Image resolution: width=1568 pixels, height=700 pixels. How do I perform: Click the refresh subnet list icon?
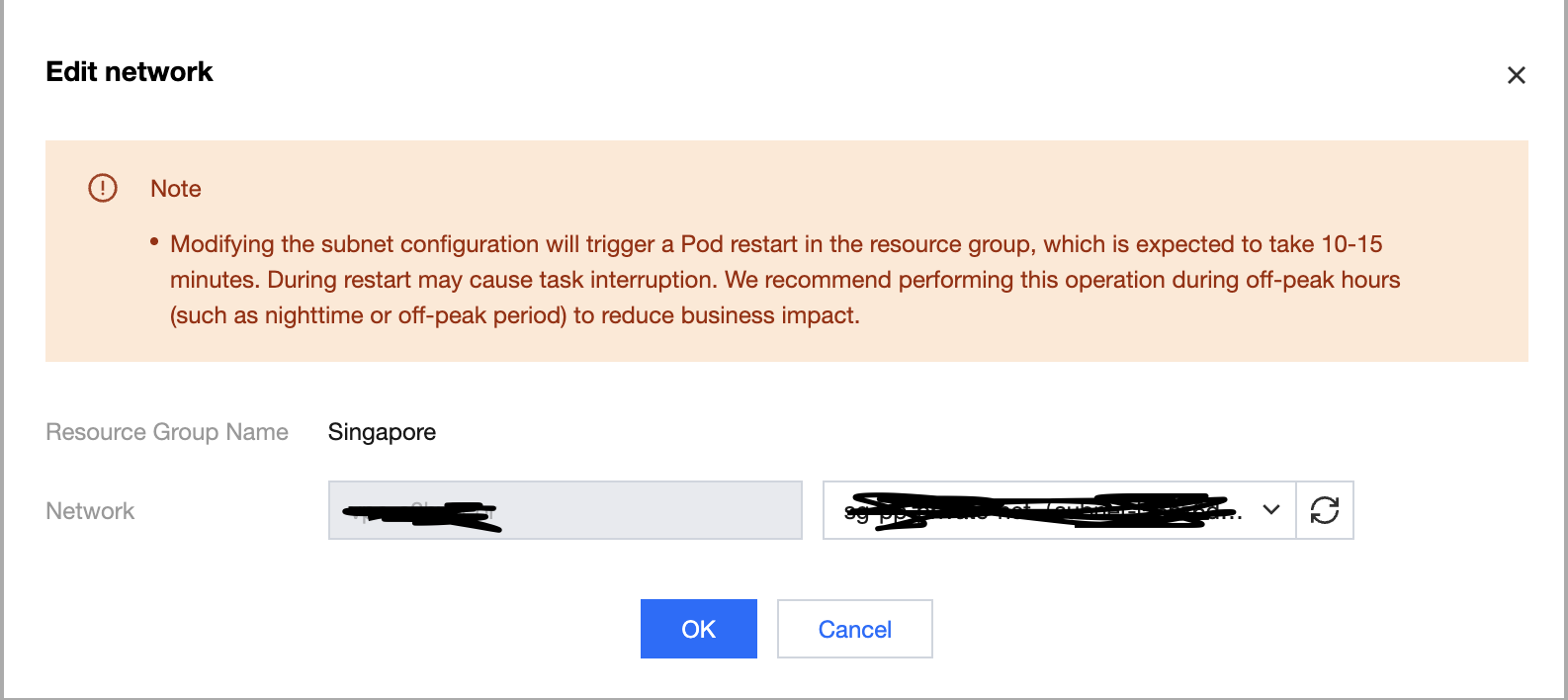coord(1324,510)
